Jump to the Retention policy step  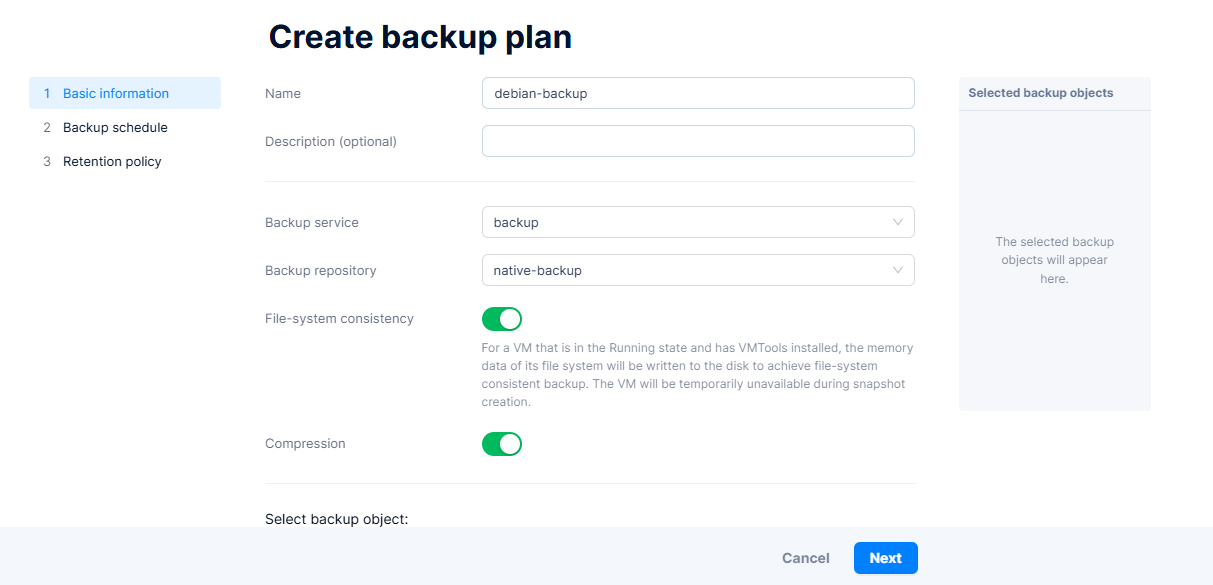112,161
